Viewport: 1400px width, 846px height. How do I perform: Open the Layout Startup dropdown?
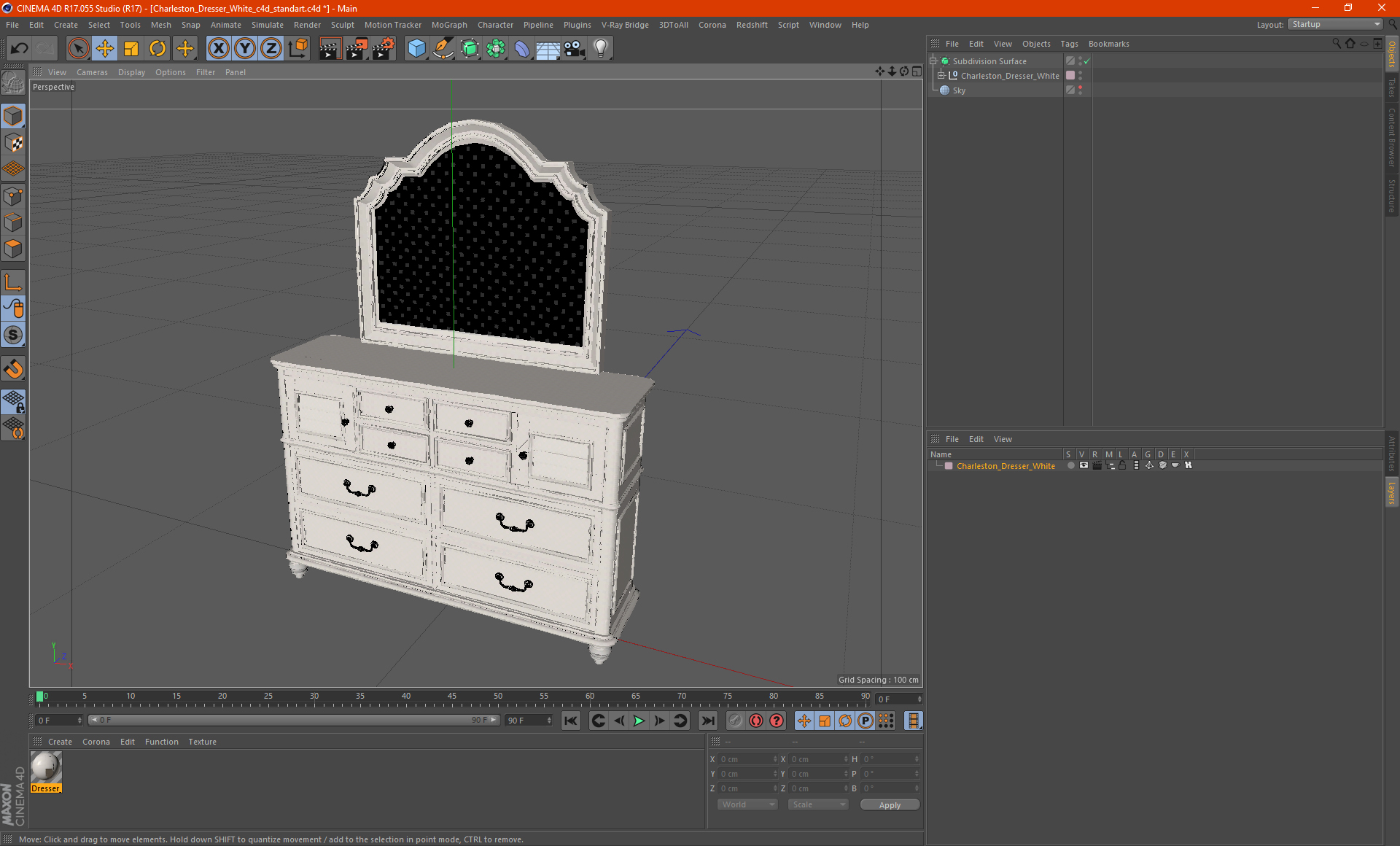(1336, 24)
